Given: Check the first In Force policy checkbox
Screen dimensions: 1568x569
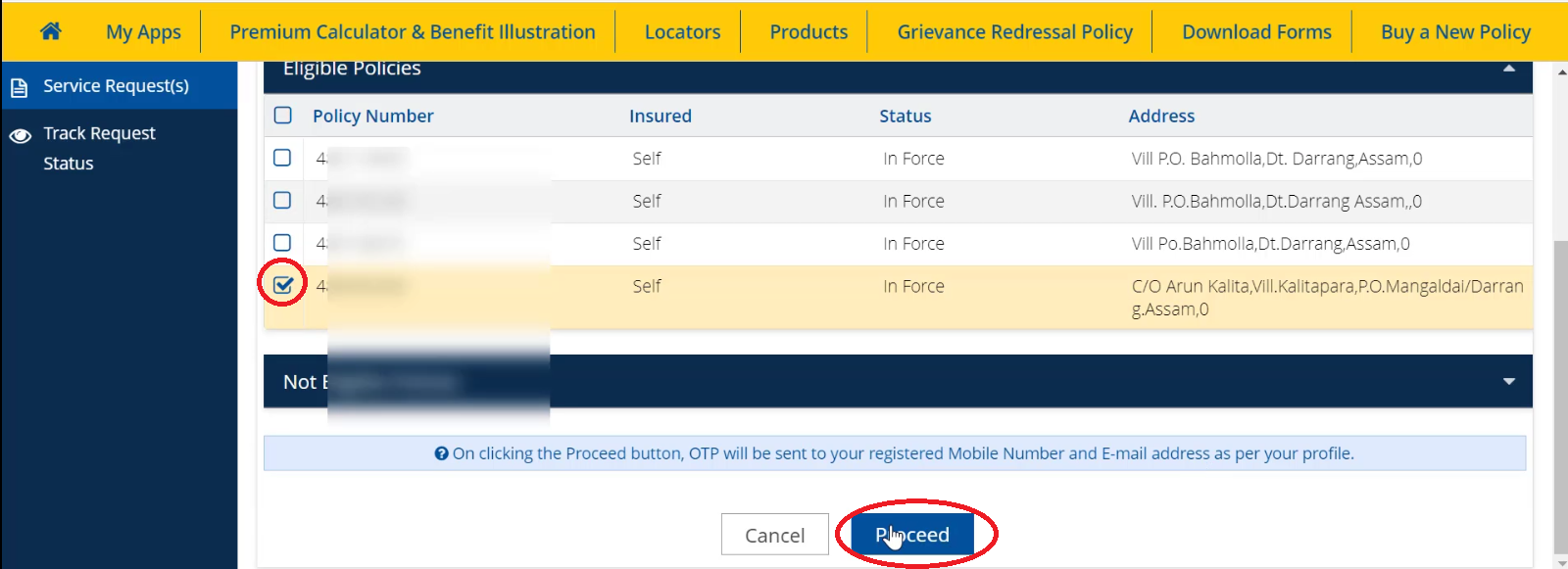Looking at the screenshot, I should (x=282, y=158).
